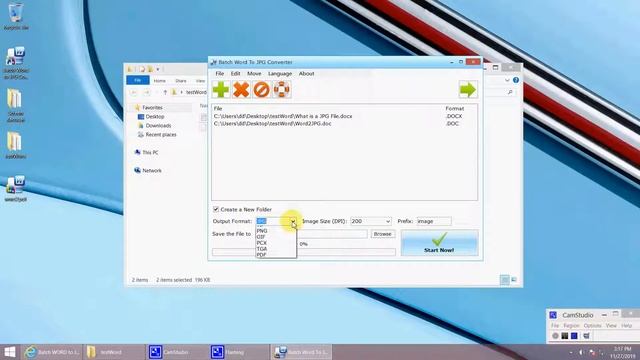Choose PCX in the format list
This screenshot has width=640, height=360.
tap(262, 243)
